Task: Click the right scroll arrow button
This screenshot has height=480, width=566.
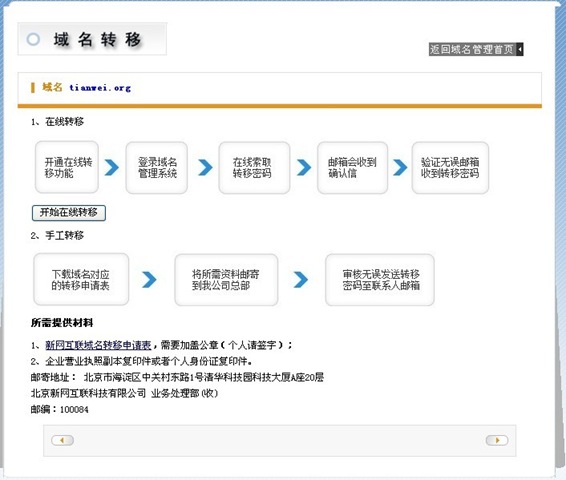Action: (497, 440)
